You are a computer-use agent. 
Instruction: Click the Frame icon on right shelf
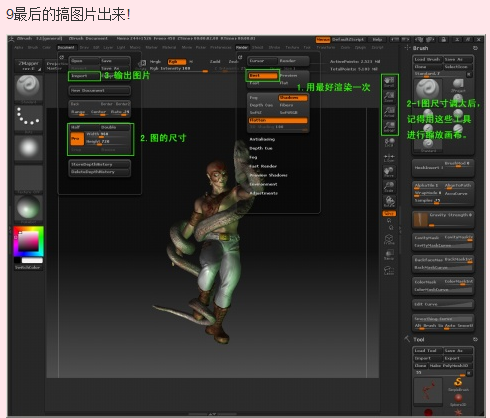click(x=389, y=239)
